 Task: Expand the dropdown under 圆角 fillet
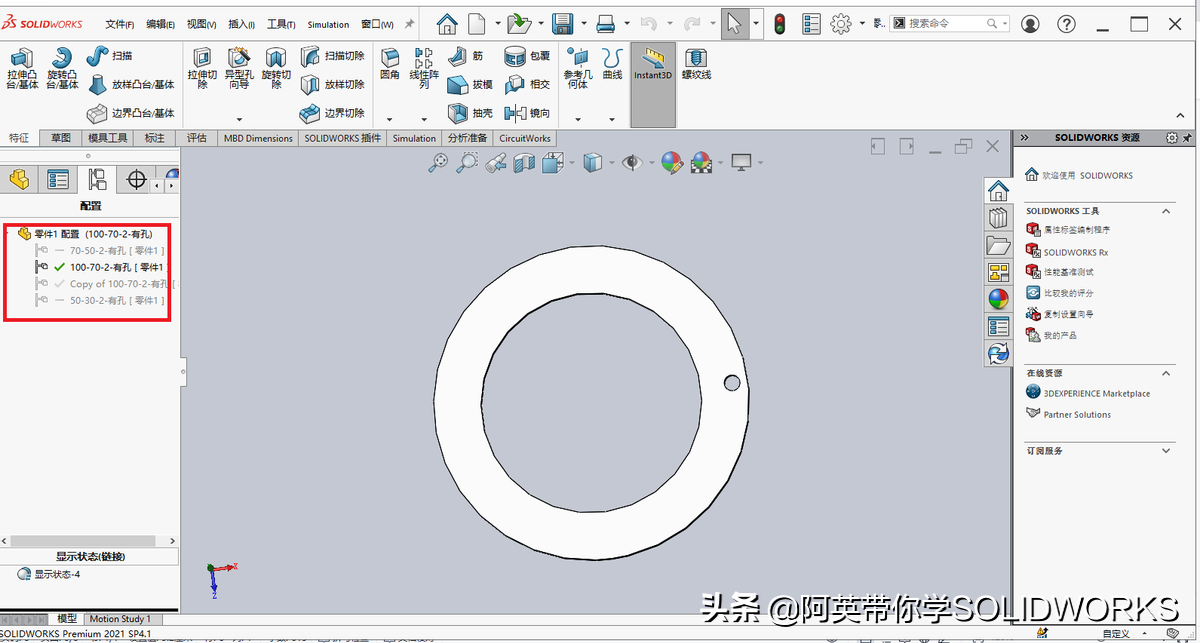(390, 118)
